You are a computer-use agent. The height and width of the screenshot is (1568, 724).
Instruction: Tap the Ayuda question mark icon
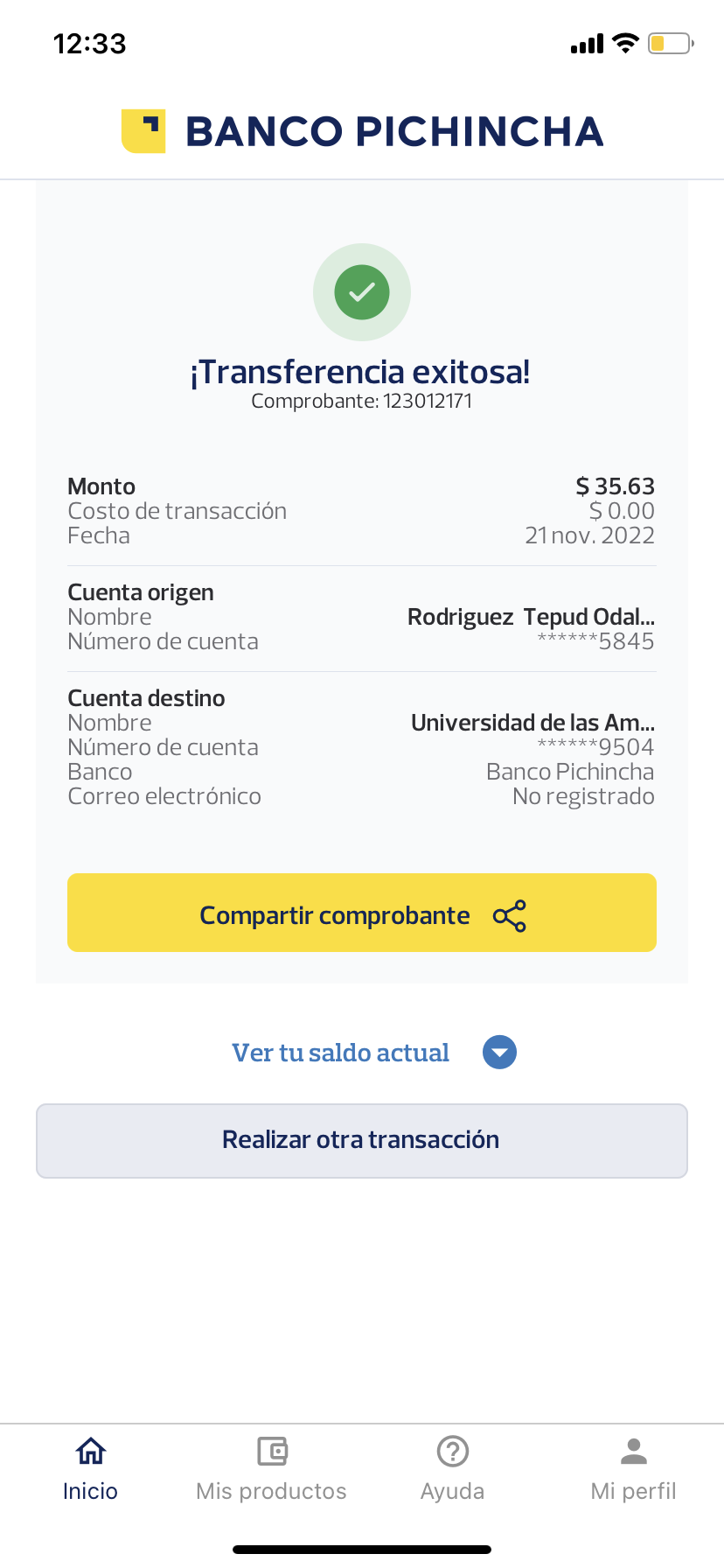[x=452, y=1451]
